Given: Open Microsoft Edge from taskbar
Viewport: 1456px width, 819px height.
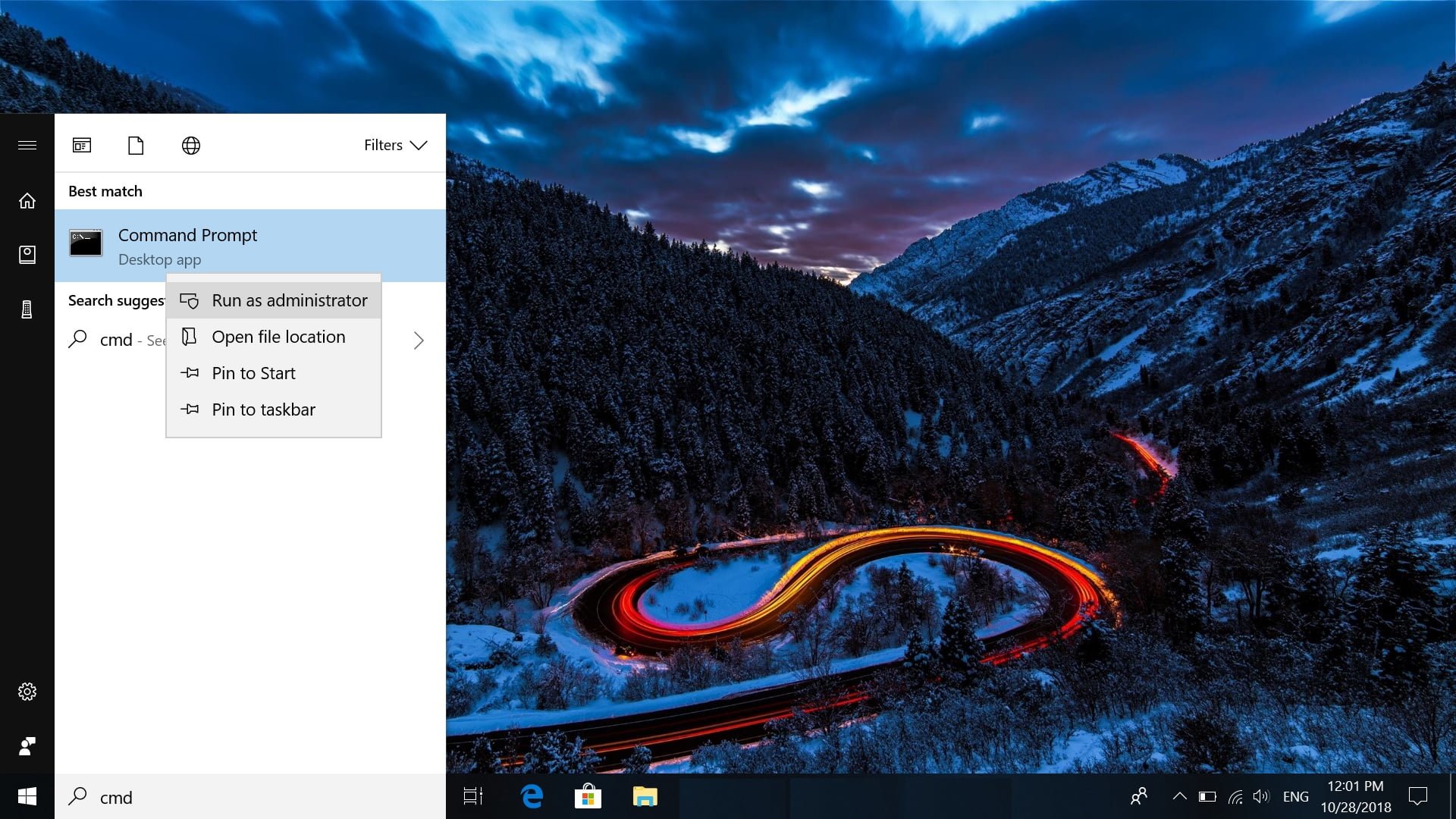Looking at the screenshot, I should coord(532,796).
